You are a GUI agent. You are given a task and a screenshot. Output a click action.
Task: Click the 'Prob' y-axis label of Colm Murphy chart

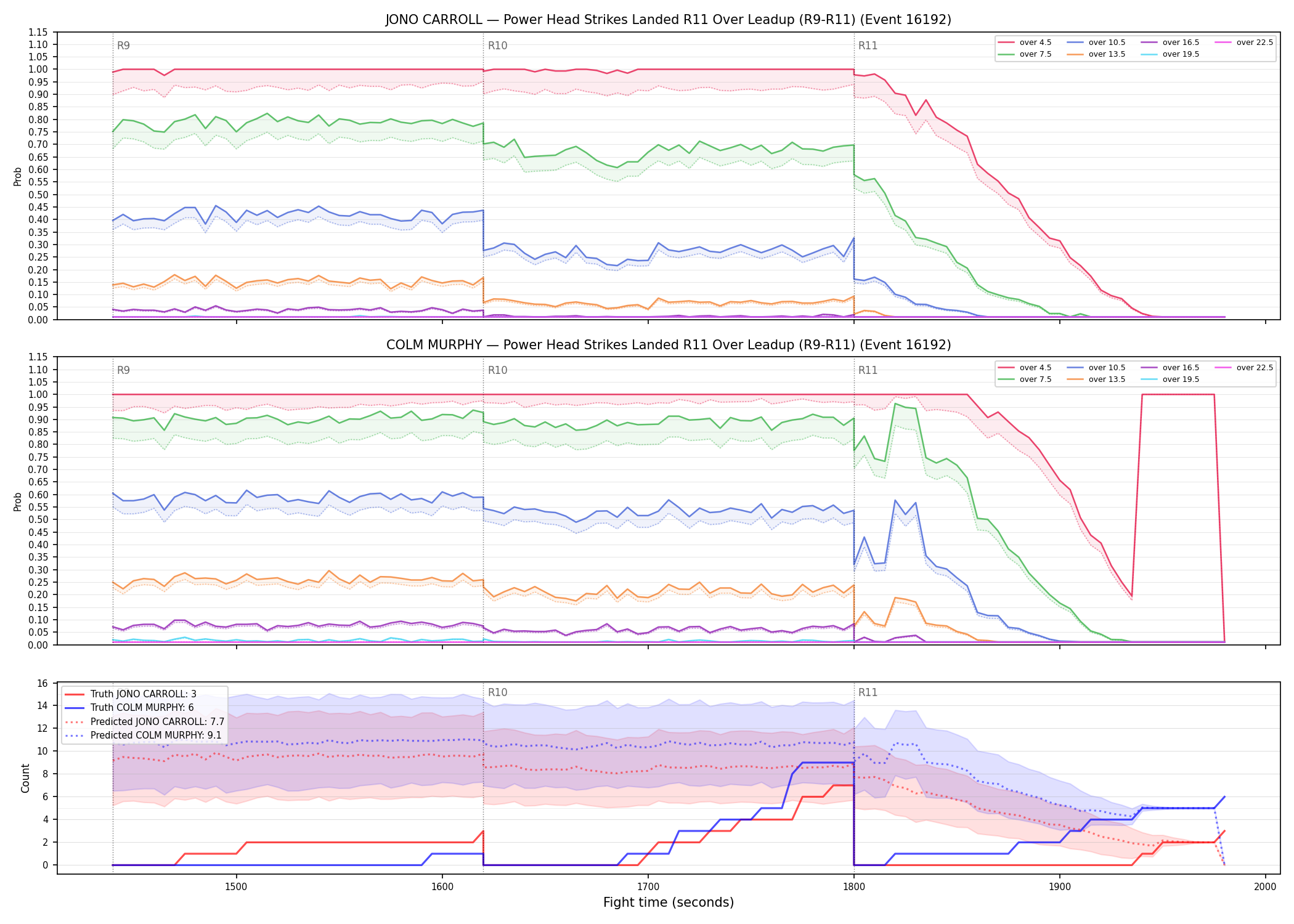point(18,501)
